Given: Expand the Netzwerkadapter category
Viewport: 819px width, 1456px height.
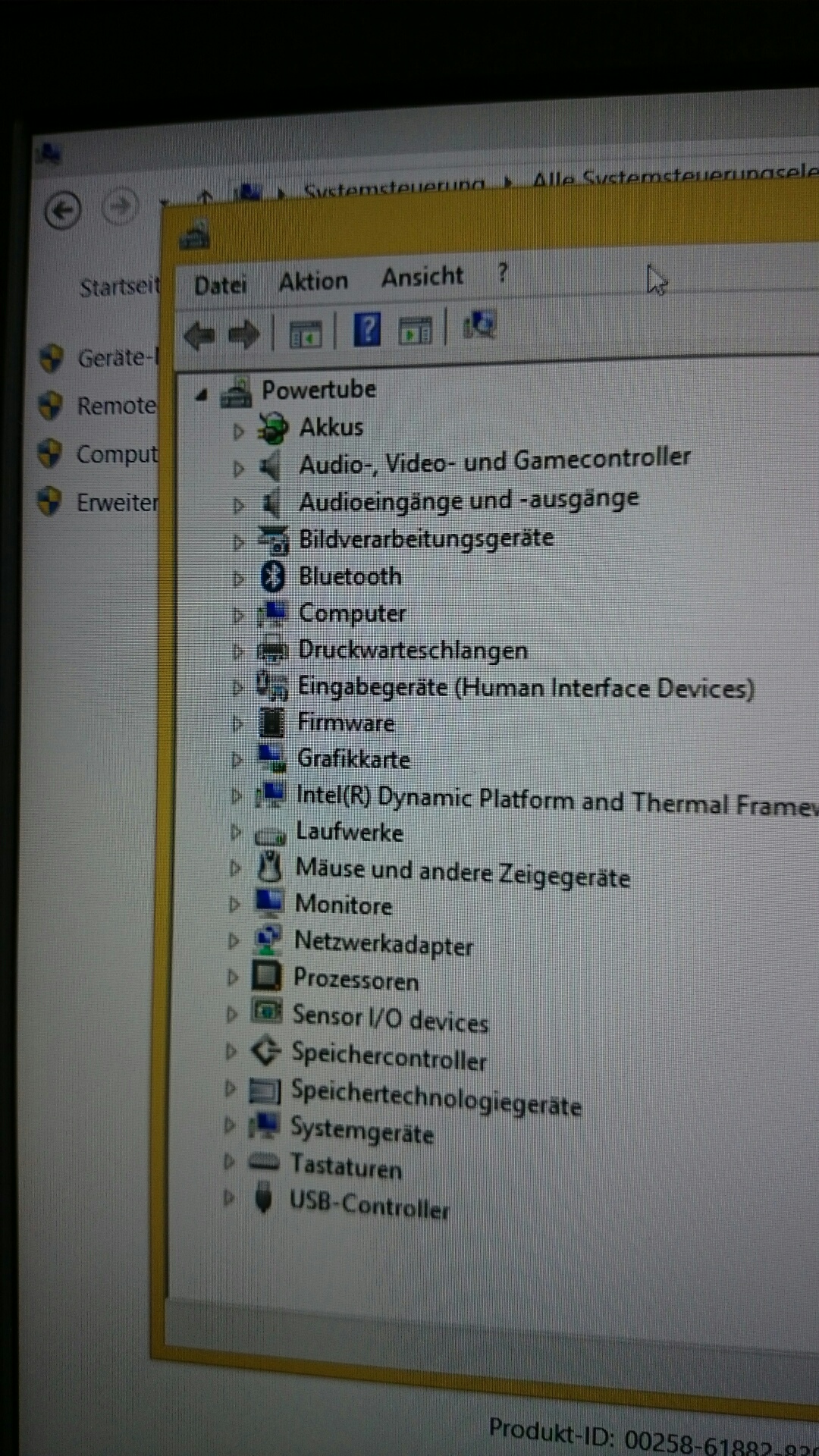Looking at the screenshot, I should click(x=234, y=941).
